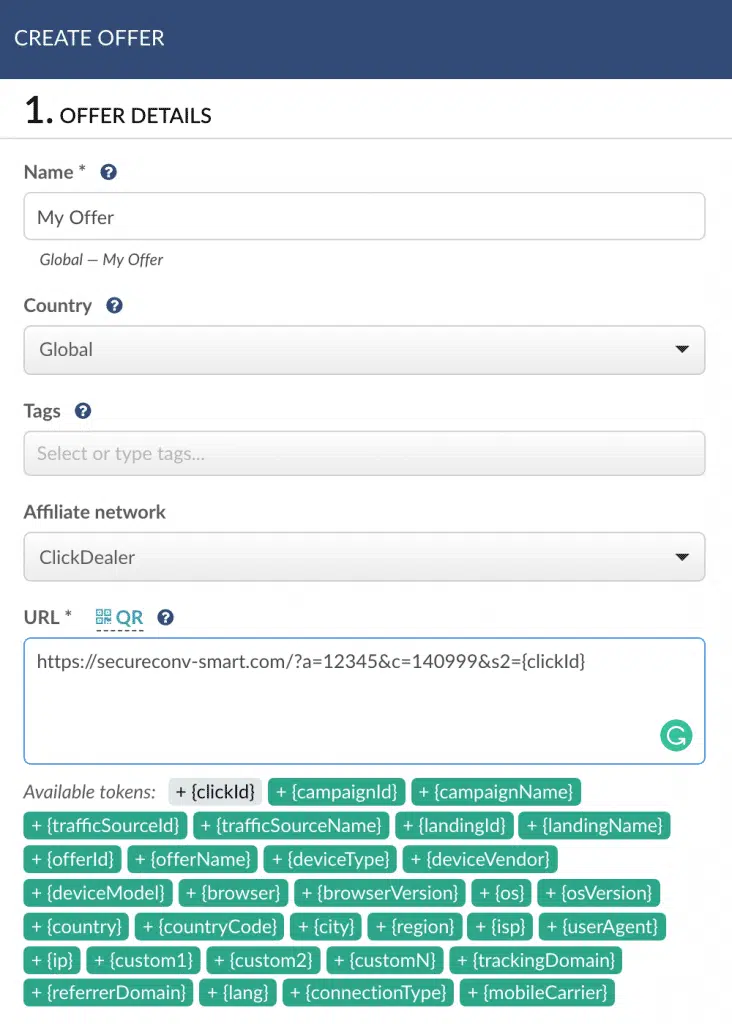Open the QR code generator link
This screenshot has height=1024, width=732.
(119, 618)
